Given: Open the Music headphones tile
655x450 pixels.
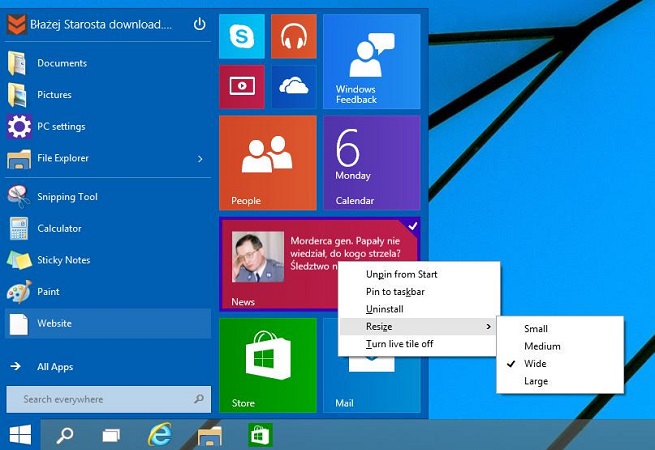Looking at the screenshot, I should pyautogui.click(x=294, y=36).
